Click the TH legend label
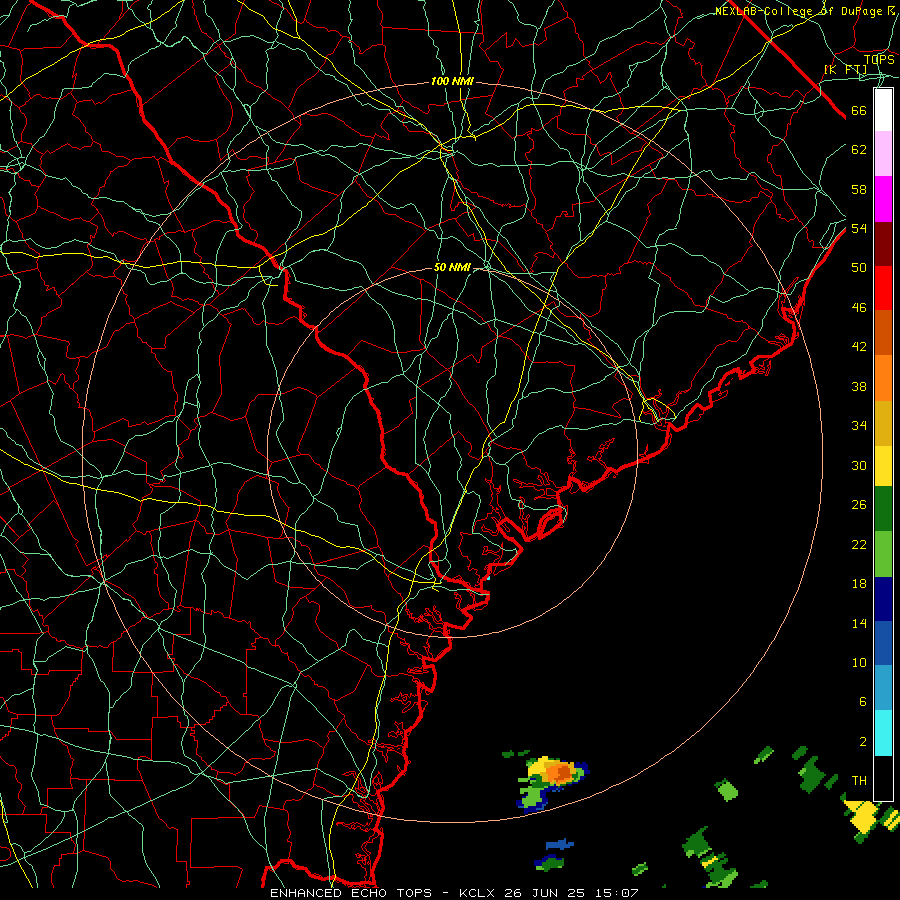Viewport: 900px width, 900px height. 859,781
